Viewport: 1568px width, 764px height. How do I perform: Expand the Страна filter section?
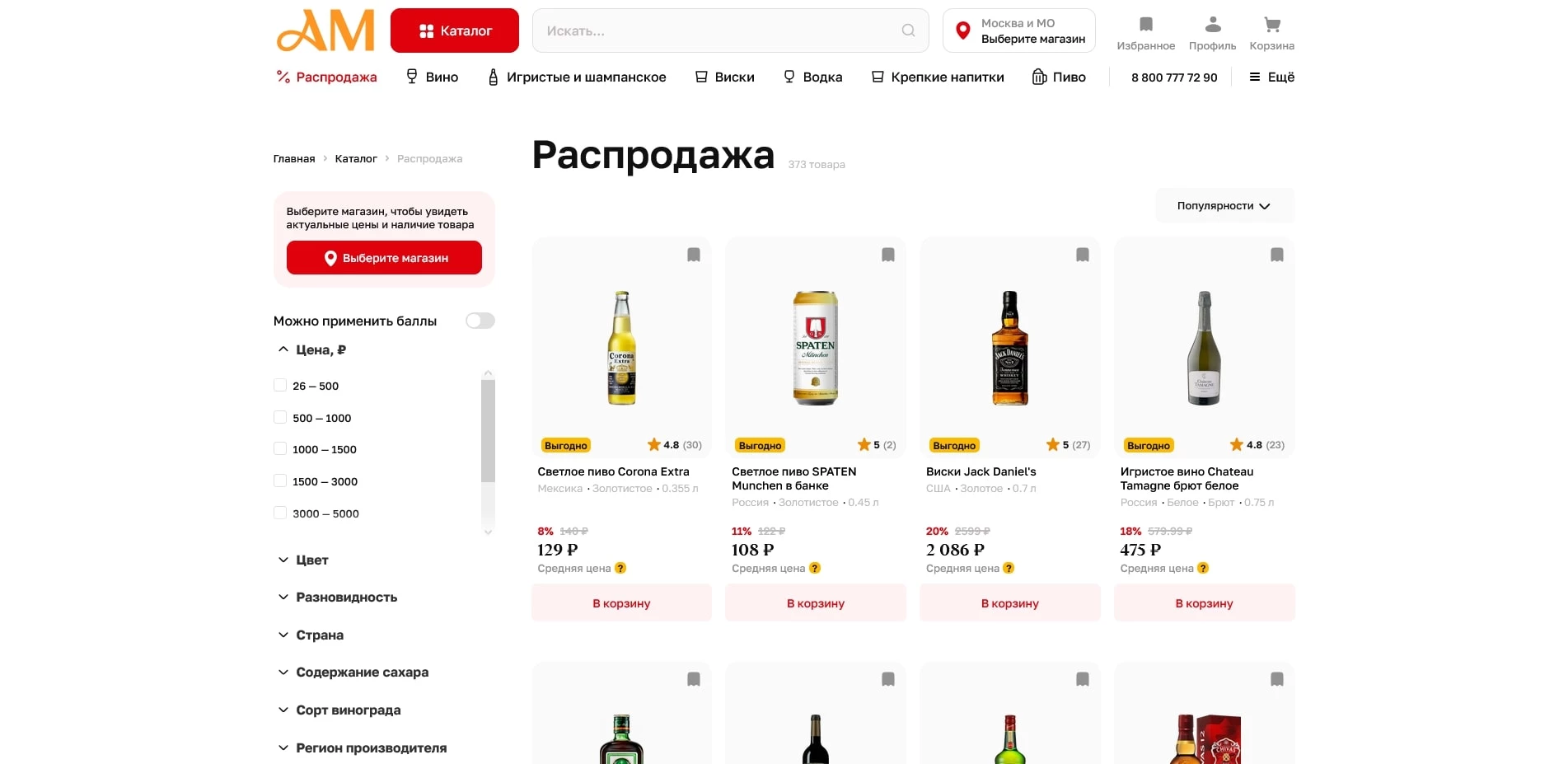320,635
